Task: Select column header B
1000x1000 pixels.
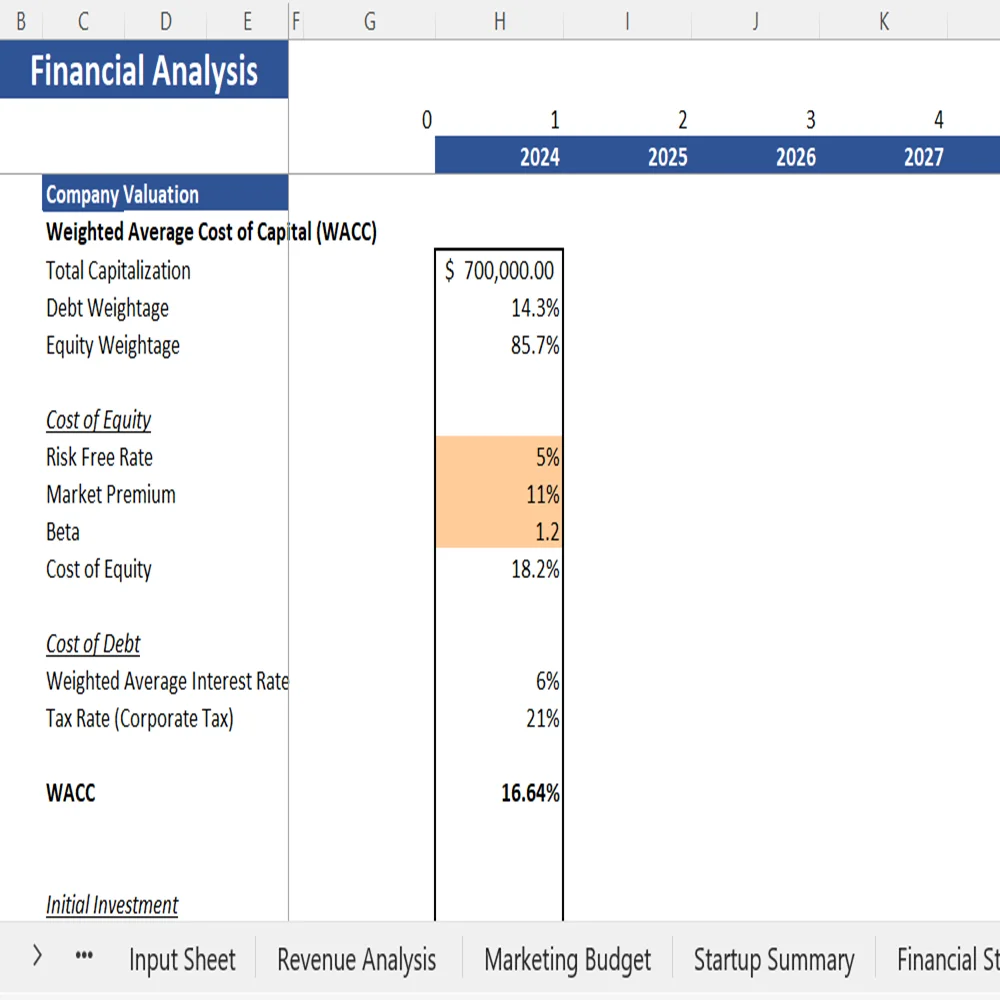Action: tap(20, 20)
